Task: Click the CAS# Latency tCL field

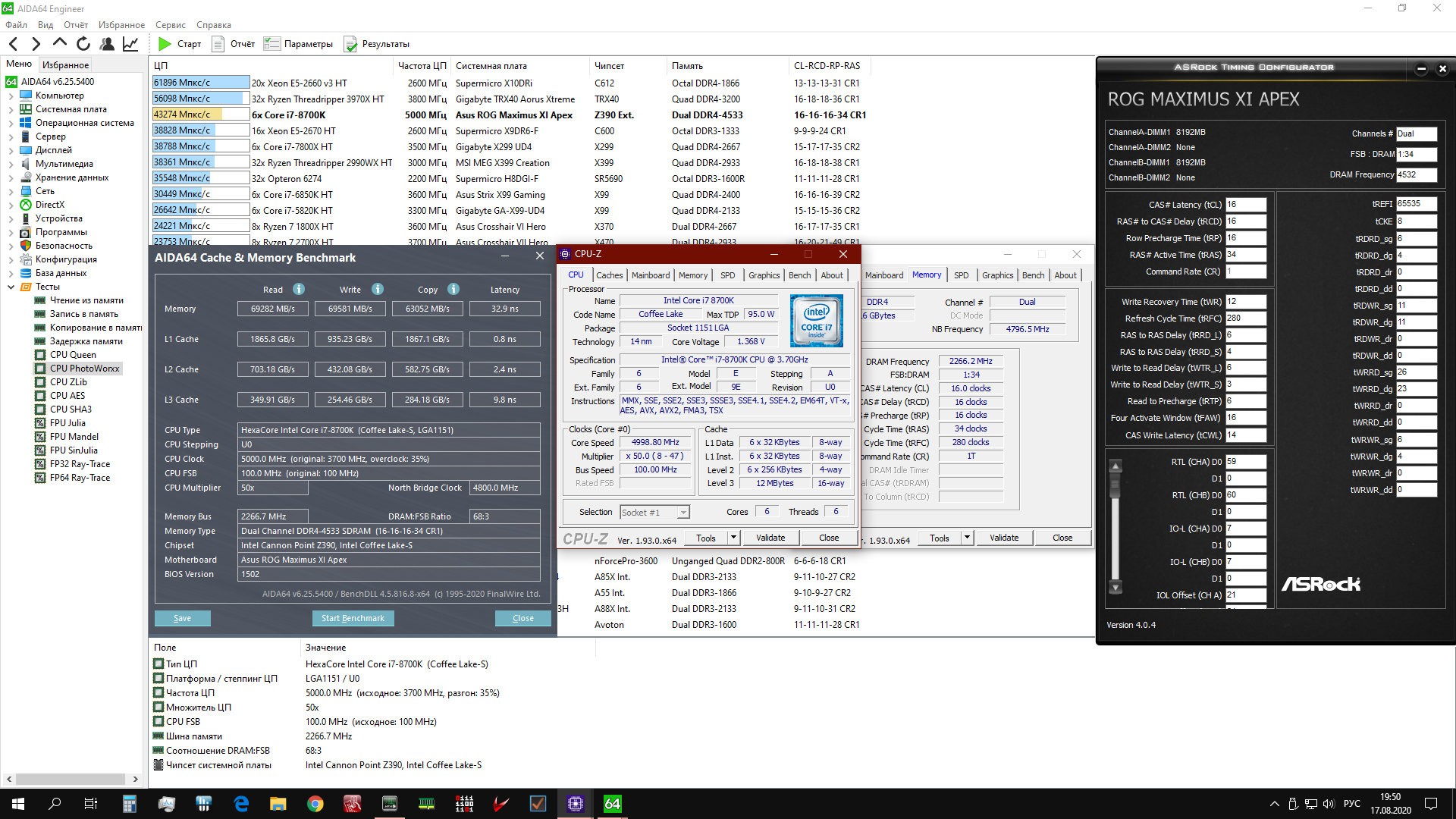Action: 1245,205
